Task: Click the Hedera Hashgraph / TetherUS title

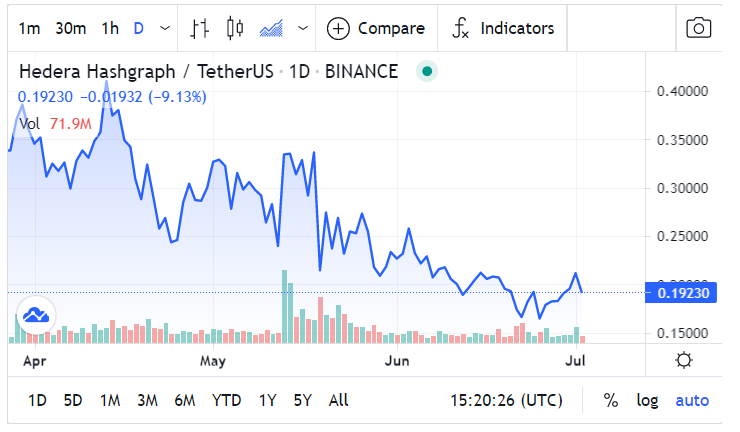Action: coord(146,72)
